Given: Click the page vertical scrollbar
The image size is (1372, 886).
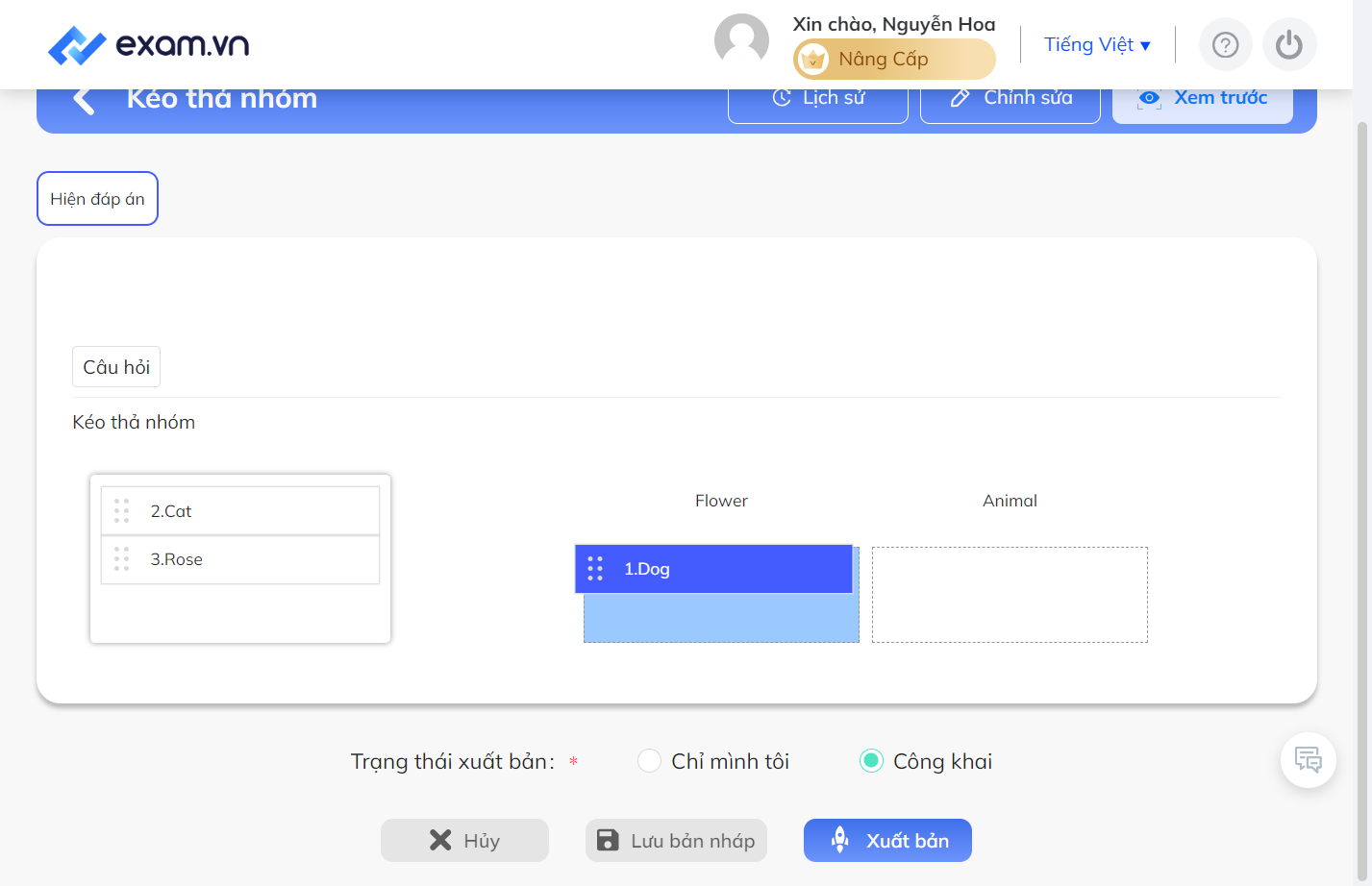Looking at the screenshot, I should [x=1361, y=500].
